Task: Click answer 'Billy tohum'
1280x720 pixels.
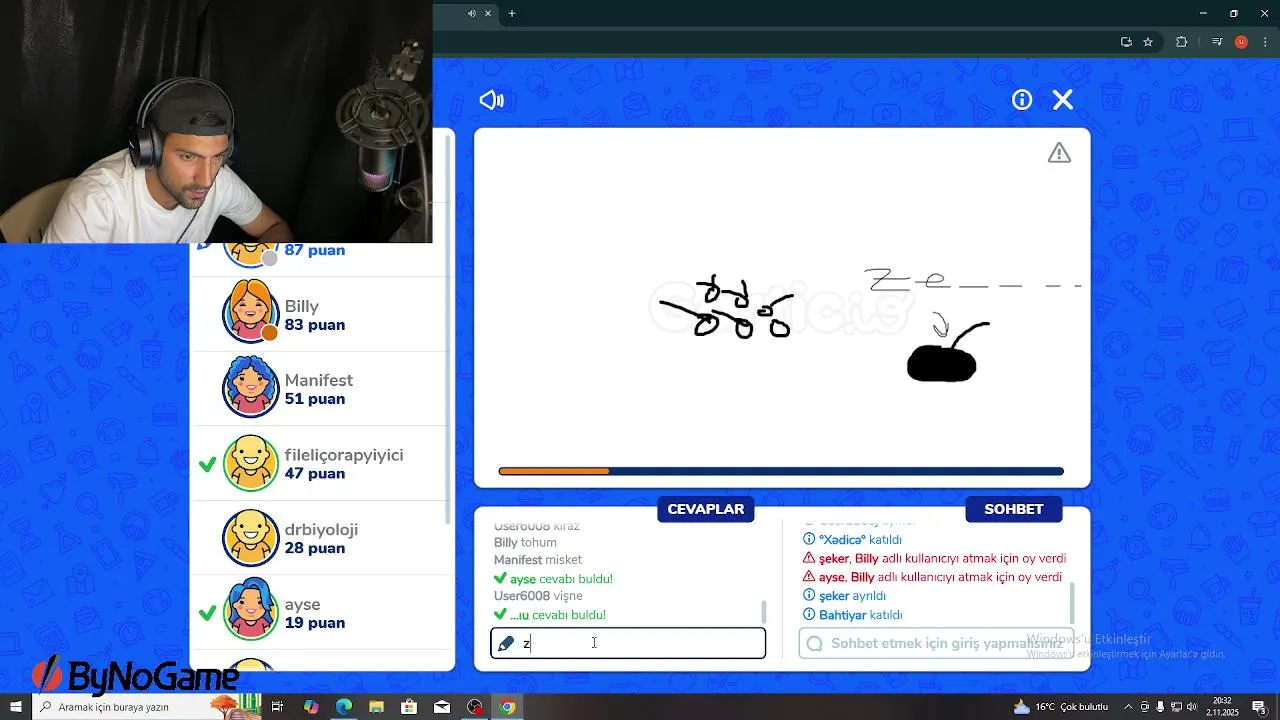Action: tap(525, 543)
